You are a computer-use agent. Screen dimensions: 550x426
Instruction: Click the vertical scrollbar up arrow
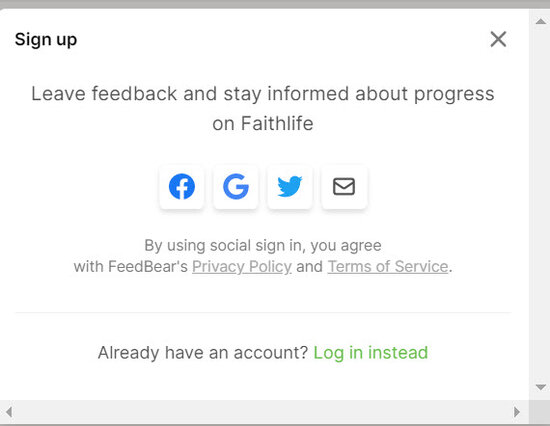click(x=541, y=21)
